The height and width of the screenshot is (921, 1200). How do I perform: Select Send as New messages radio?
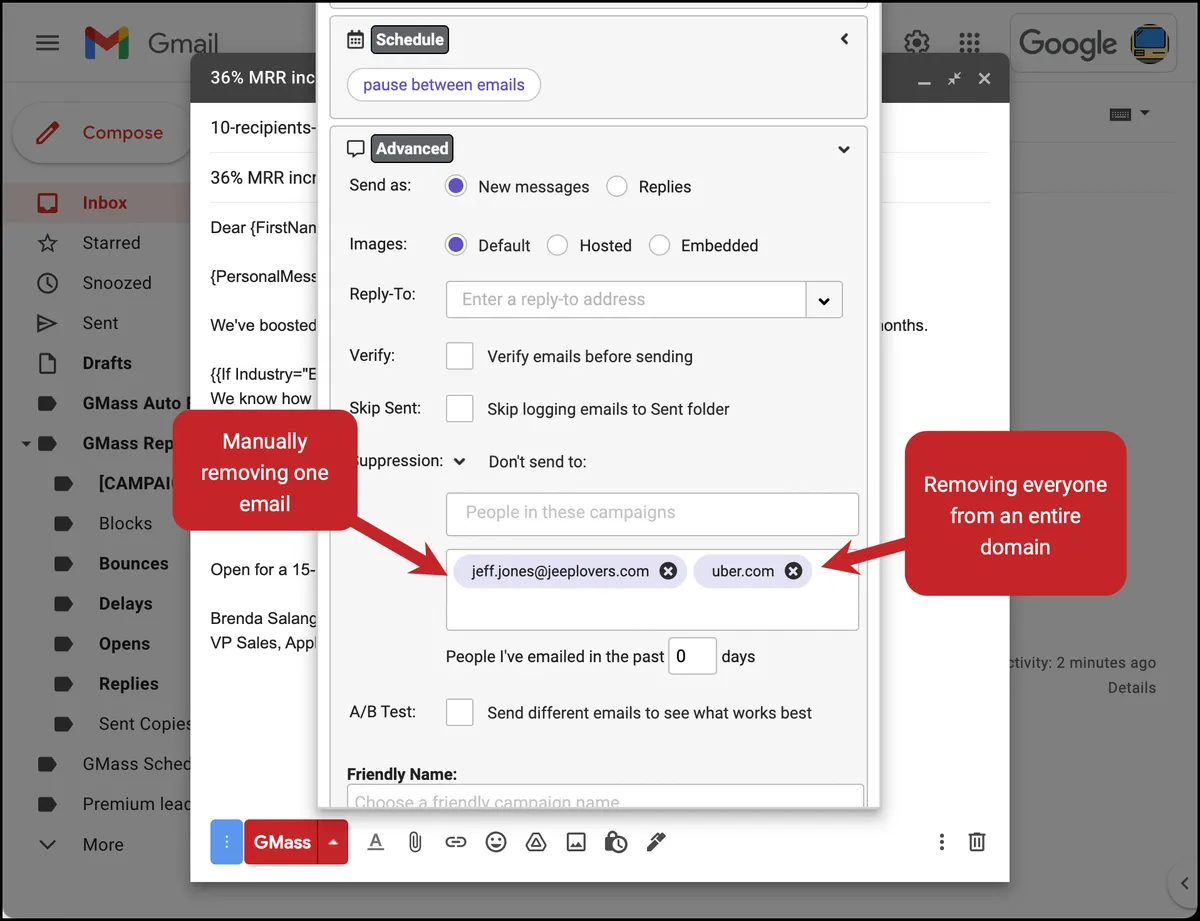click(456, 186)
